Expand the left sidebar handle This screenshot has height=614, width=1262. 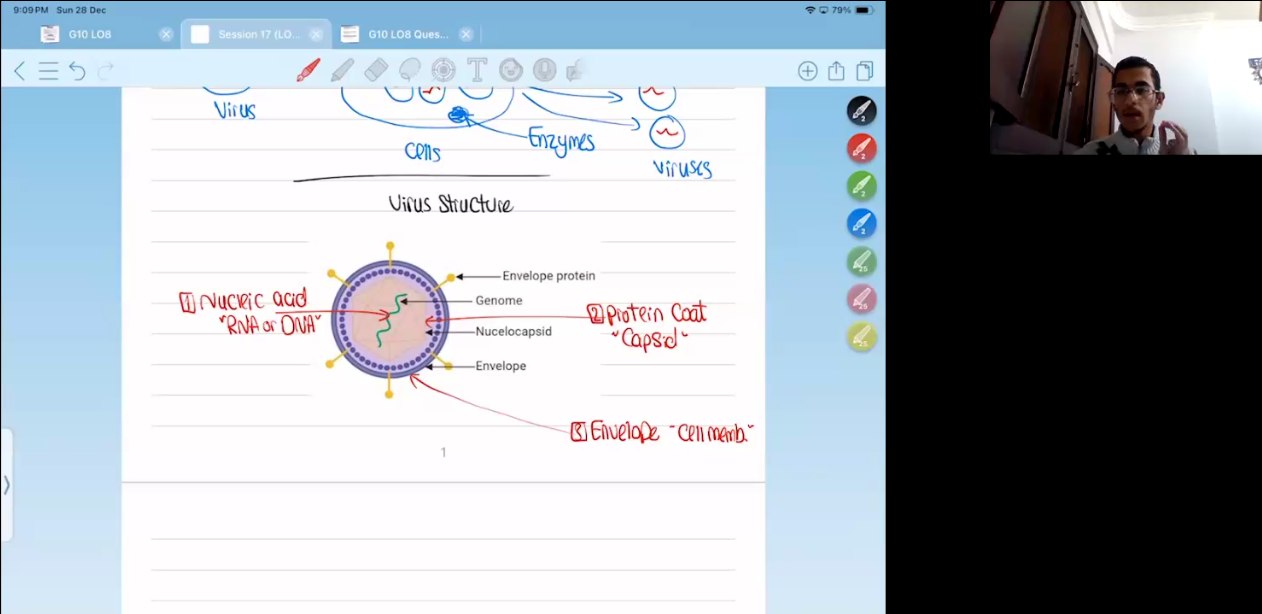(x=6, y=484)
